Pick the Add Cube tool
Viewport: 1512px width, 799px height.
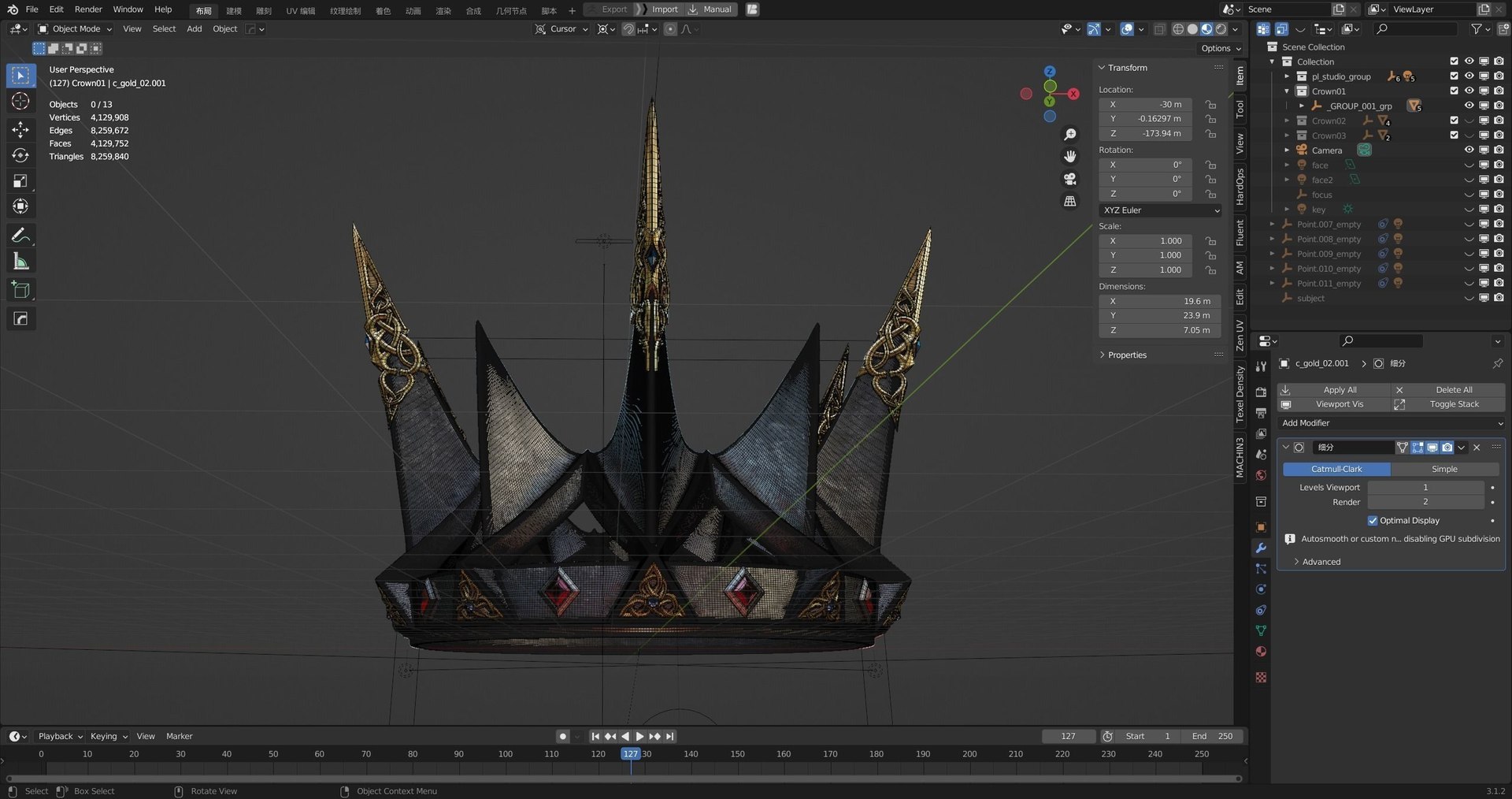point(21,290)
